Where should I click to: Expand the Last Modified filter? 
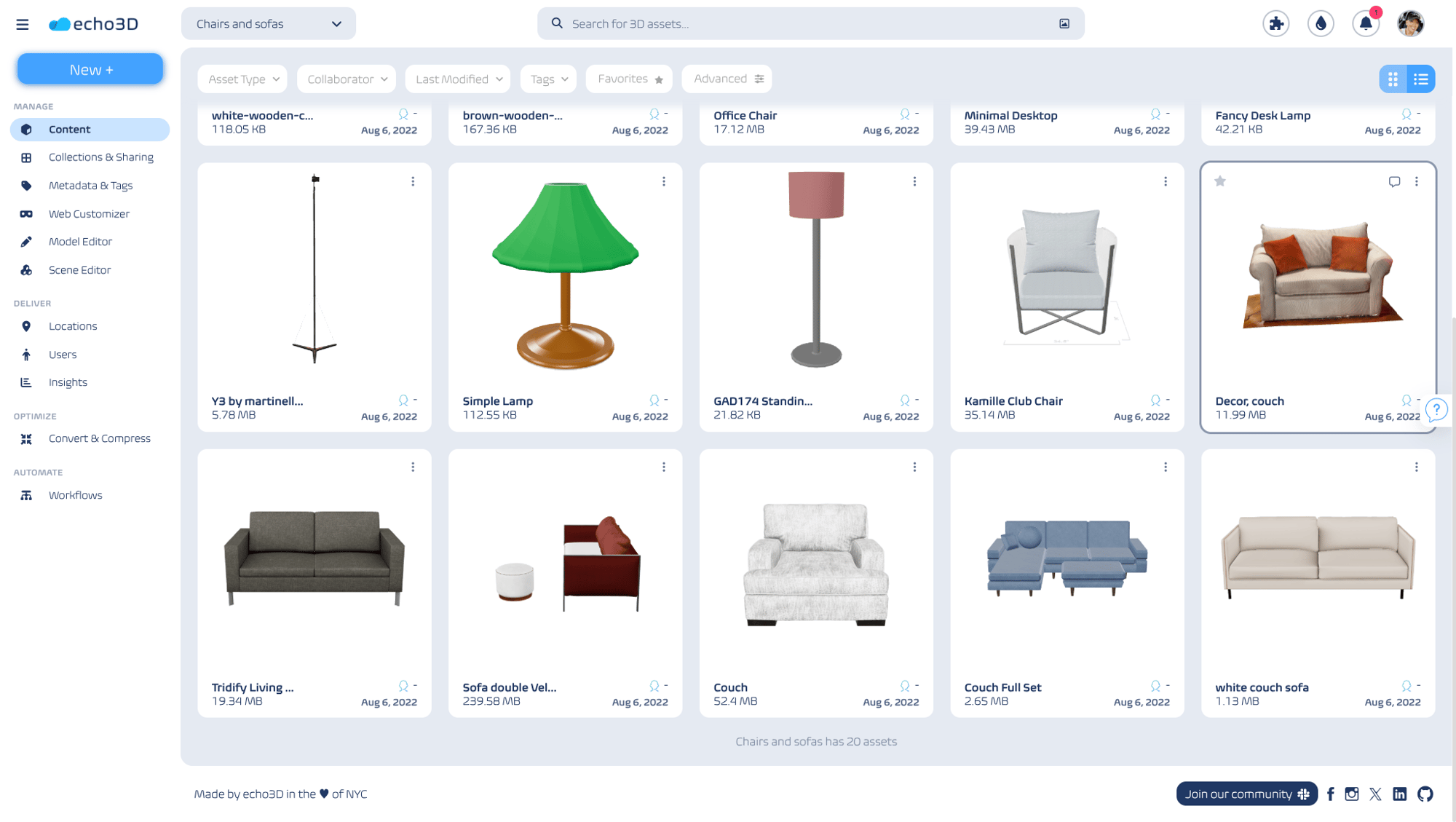coord(458,79)
